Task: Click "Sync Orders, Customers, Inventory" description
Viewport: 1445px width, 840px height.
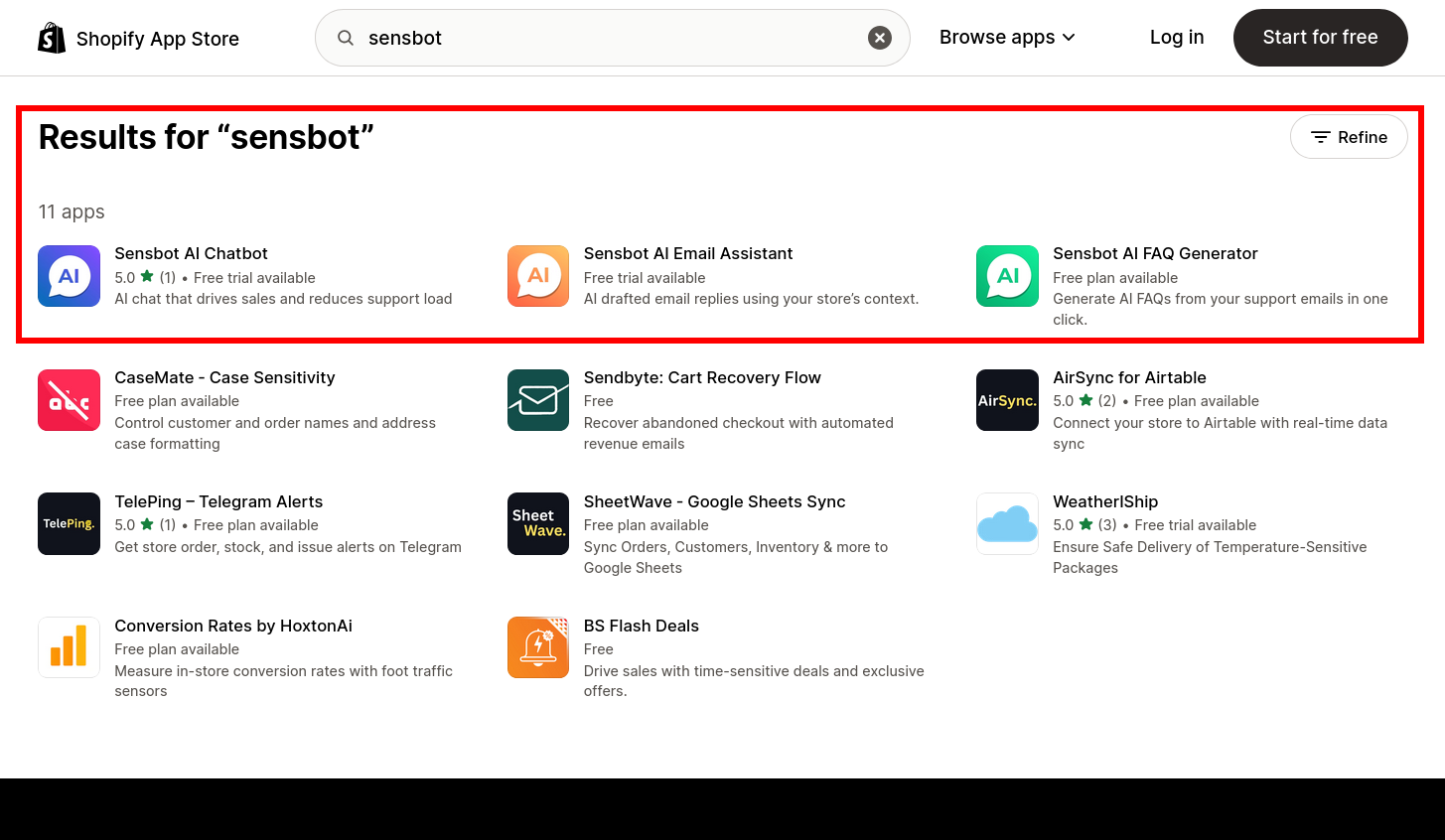Action: 736,557
